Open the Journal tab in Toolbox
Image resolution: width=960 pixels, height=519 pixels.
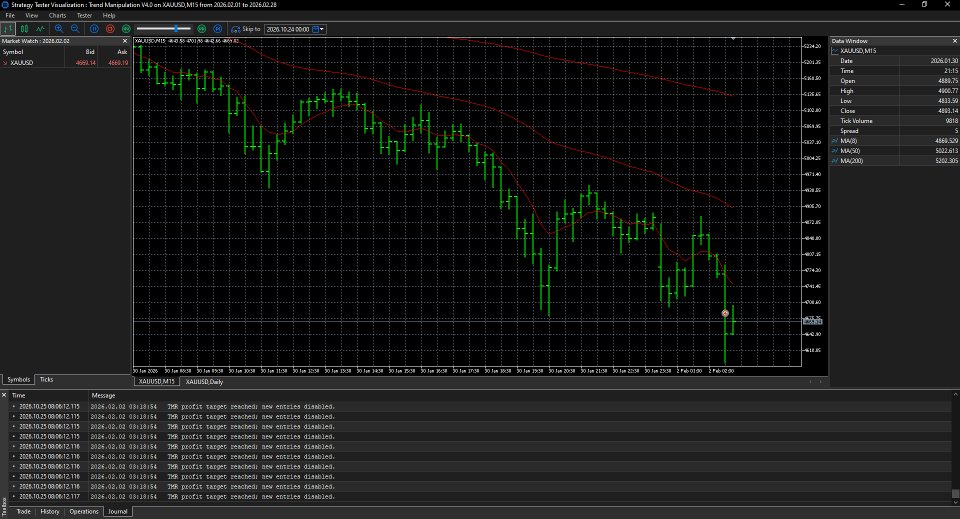tap(118, 512)
